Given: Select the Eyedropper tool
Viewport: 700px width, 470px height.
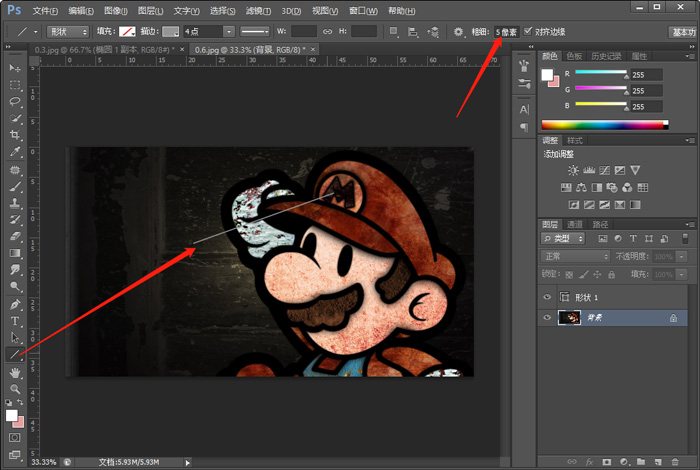Looking at the screenshot, I should 15,152.
